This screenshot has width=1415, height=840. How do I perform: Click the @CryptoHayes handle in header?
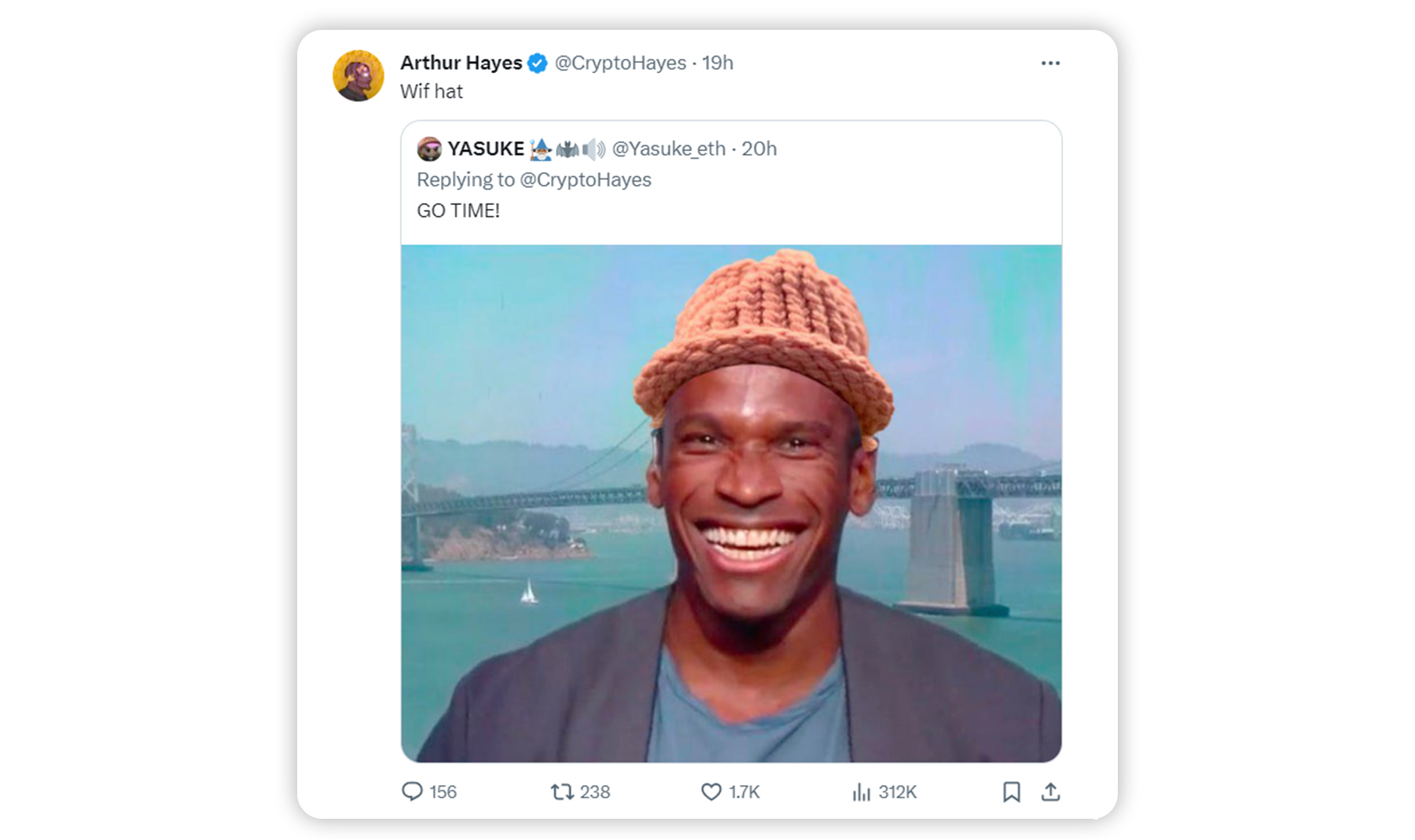point(620,63)
